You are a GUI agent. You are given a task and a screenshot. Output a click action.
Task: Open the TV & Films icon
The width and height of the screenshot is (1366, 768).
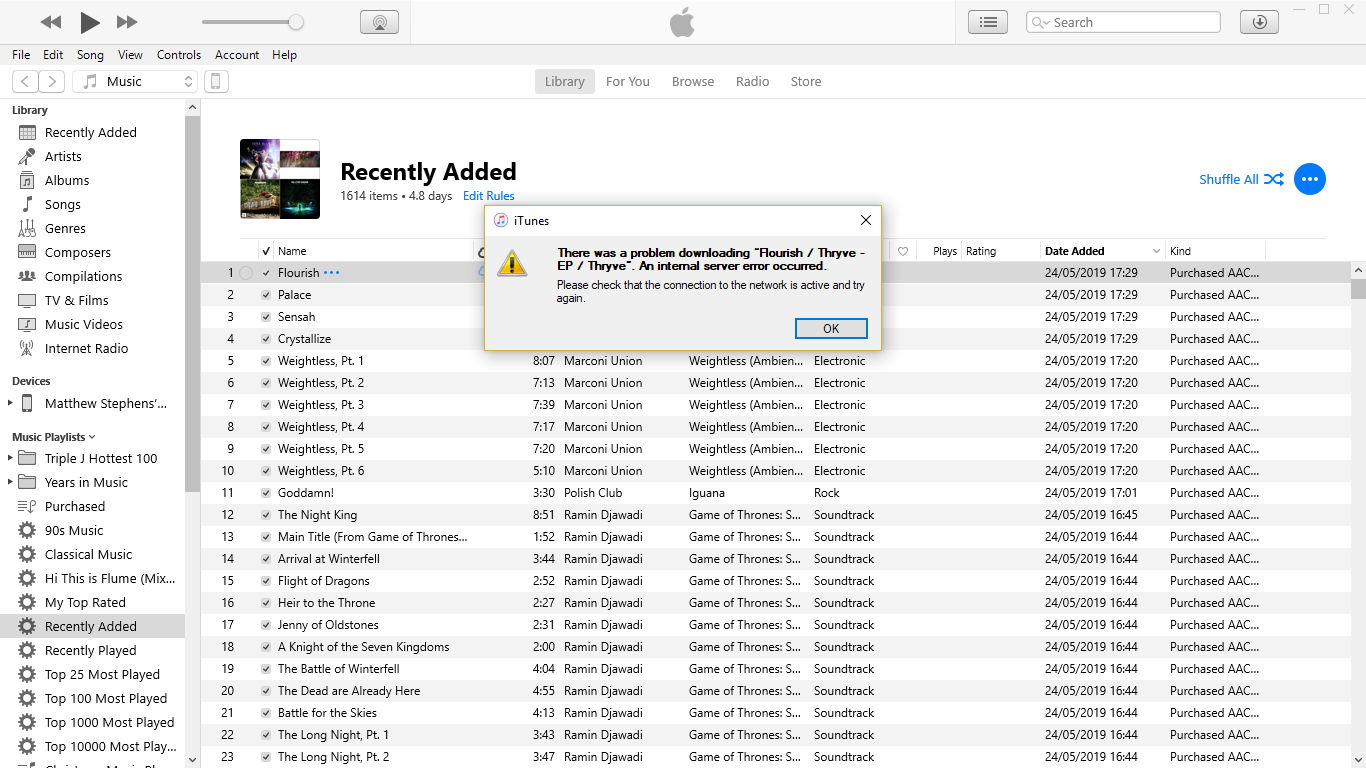coord(27,300)
